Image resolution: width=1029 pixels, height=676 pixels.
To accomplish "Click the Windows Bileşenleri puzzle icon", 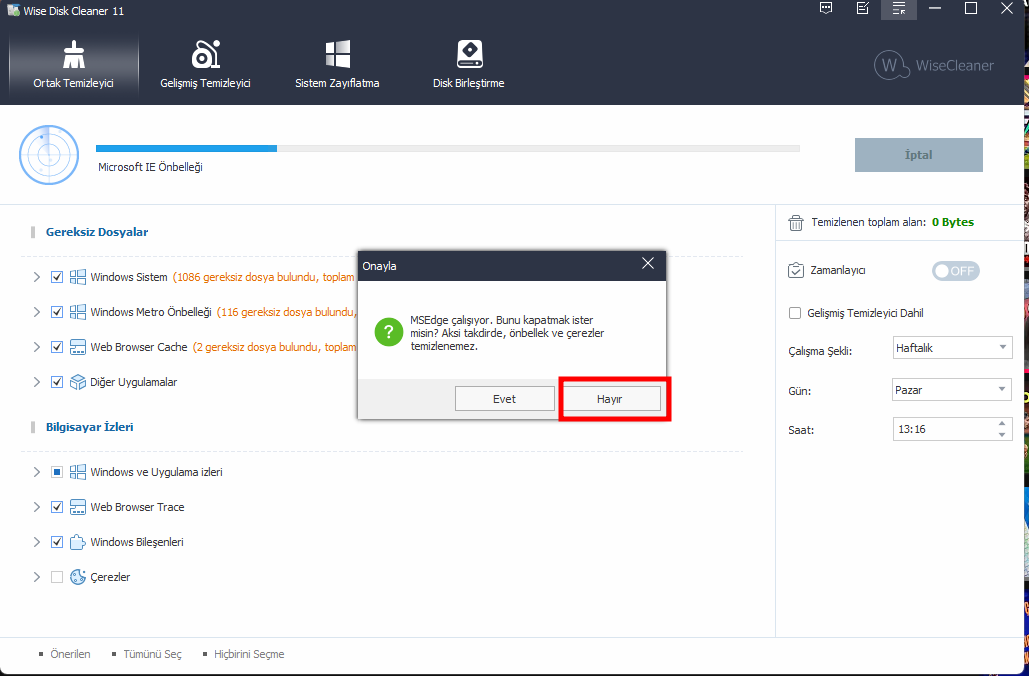I will click(x=78, y=542).
